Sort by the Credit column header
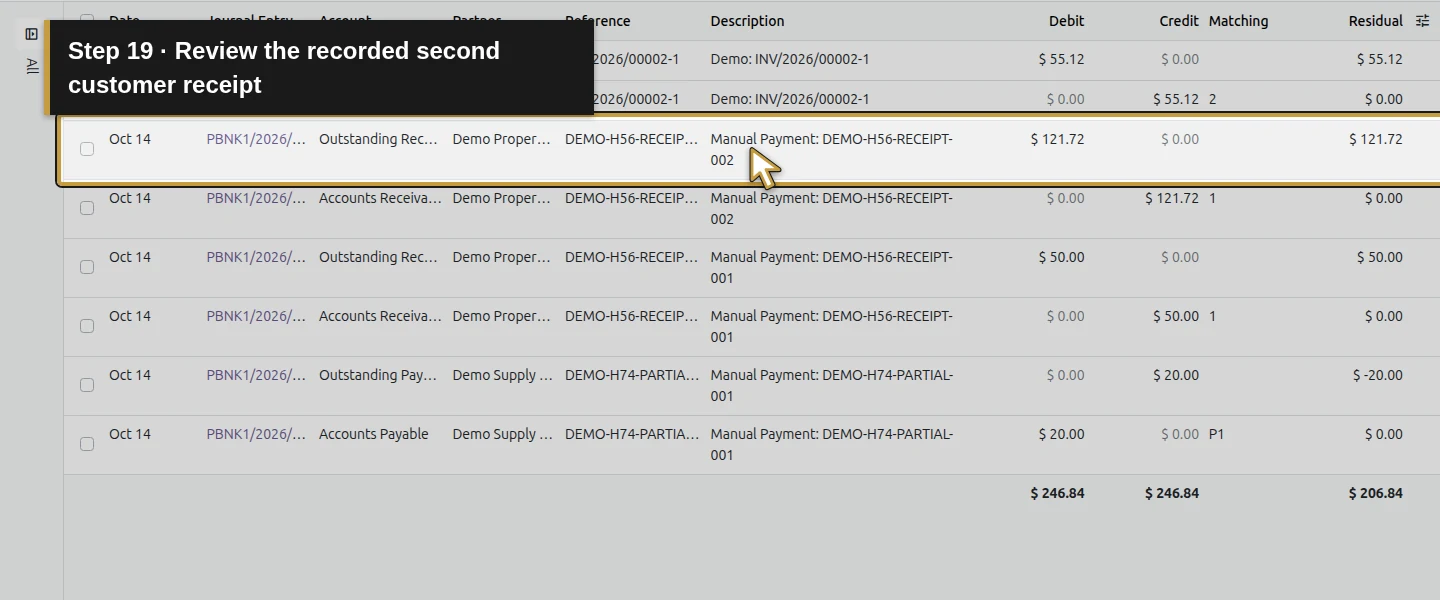Screen dimensions: 1440x600 click(1179, 21)
